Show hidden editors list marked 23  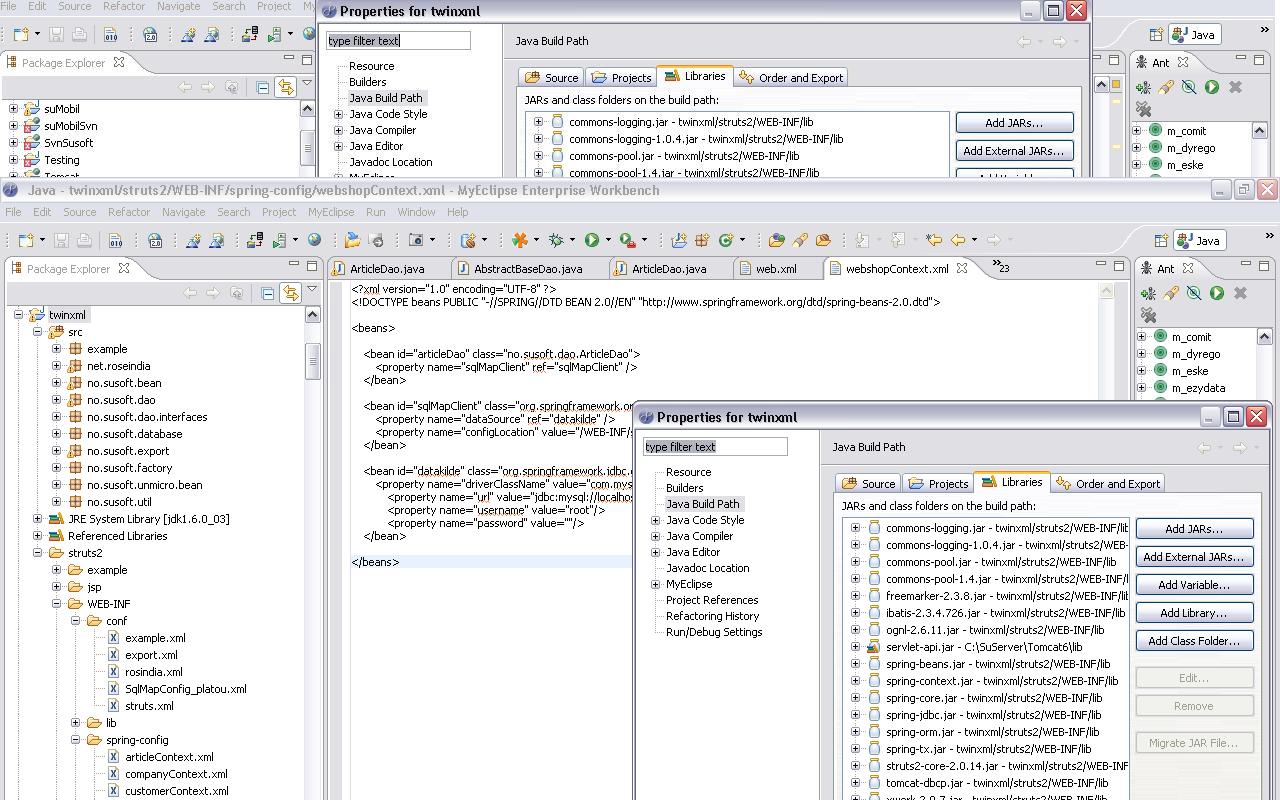click(x=1000, y=267)
